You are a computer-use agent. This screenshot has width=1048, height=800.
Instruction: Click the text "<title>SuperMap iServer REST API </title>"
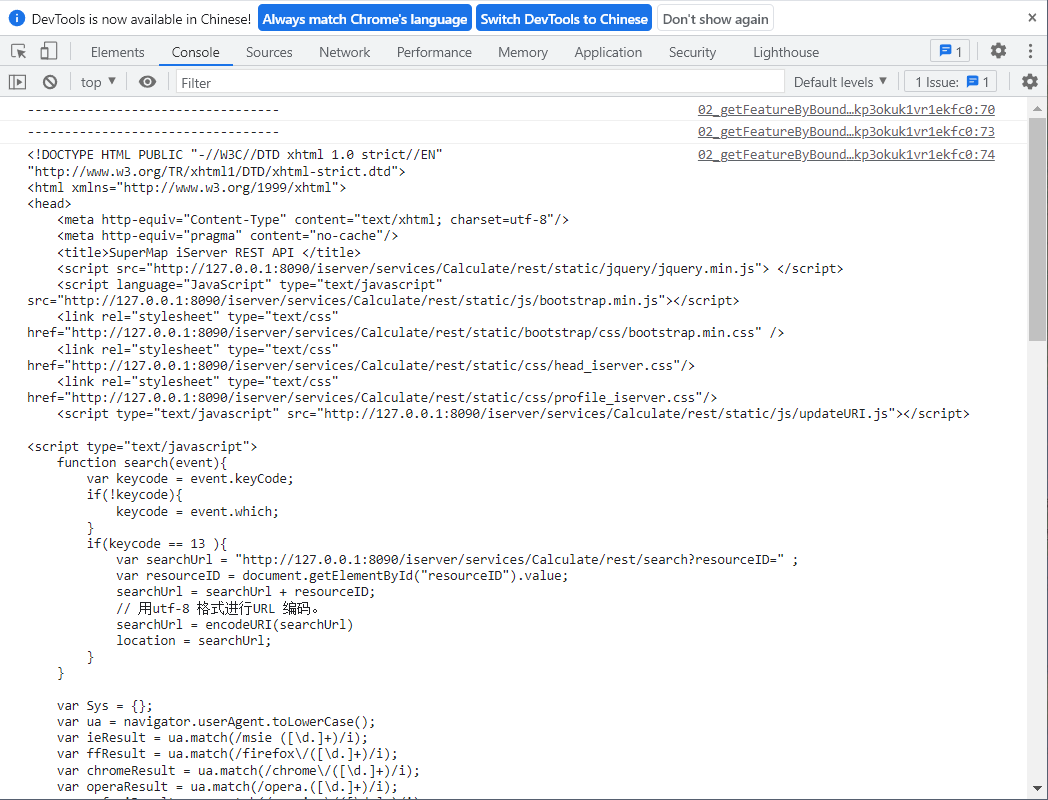tap(209, 252)
